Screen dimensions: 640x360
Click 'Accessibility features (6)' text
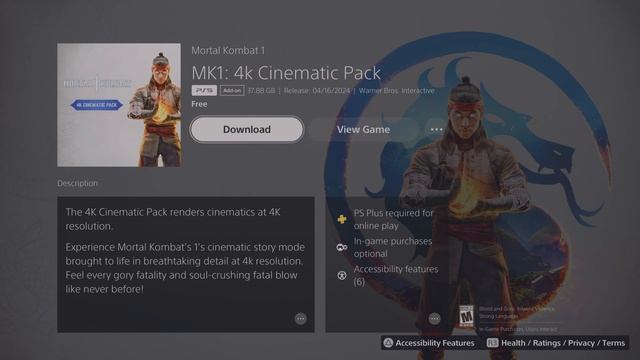point(396,276)
